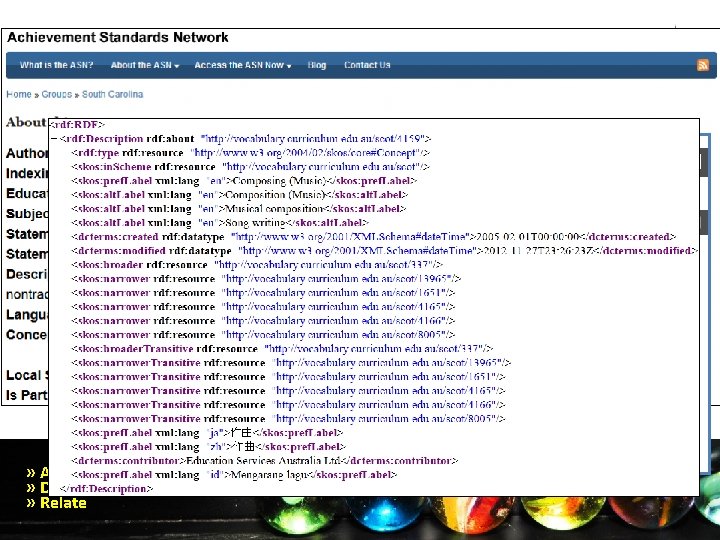Click the narrowerTransitive scot/1651 URL
Screen dimensions: 720x540
click(385, 377)
